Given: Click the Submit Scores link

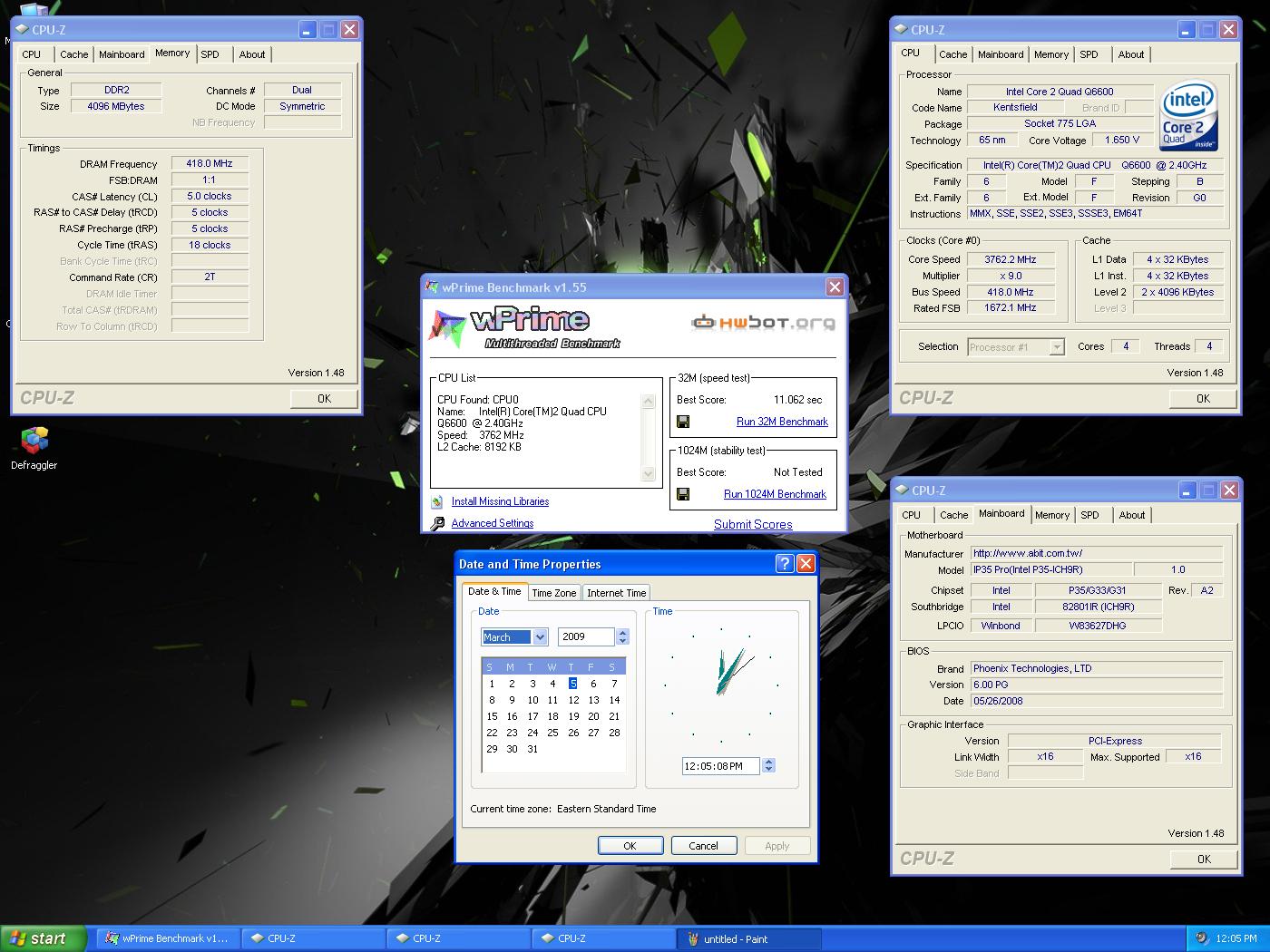Looking at the screenshot, I should [753, 524].
